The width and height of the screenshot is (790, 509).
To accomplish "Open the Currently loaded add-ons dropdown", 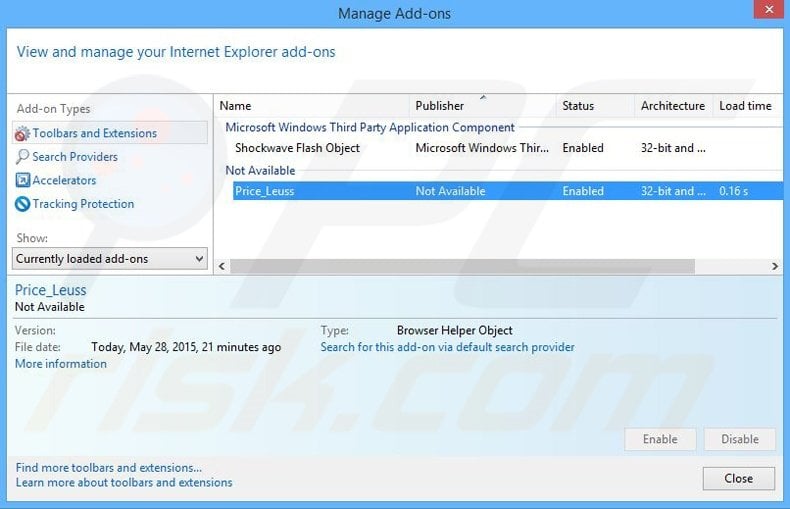I will coord(110,259).
